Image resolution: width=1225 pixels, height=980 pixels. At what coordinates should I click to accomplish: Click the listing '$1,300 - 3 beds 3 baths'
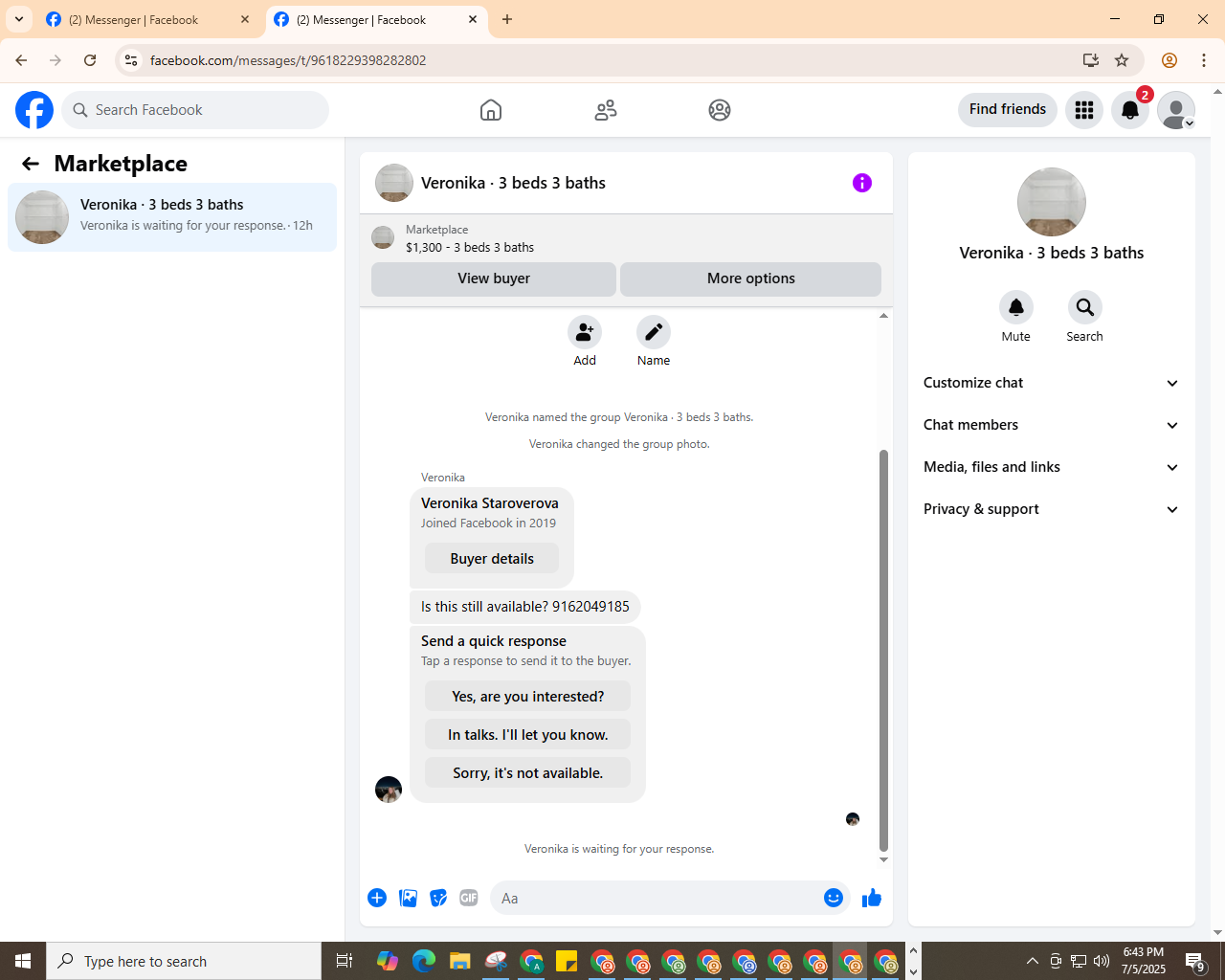[470, 247]
